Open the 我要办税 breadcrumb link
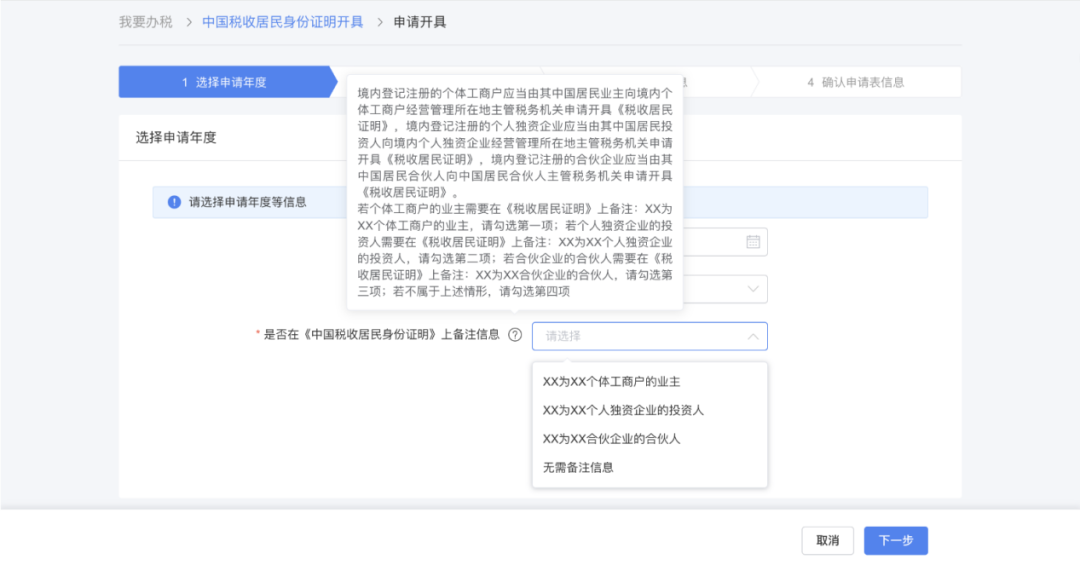The image size is (1080, 565). pos(145,22)
